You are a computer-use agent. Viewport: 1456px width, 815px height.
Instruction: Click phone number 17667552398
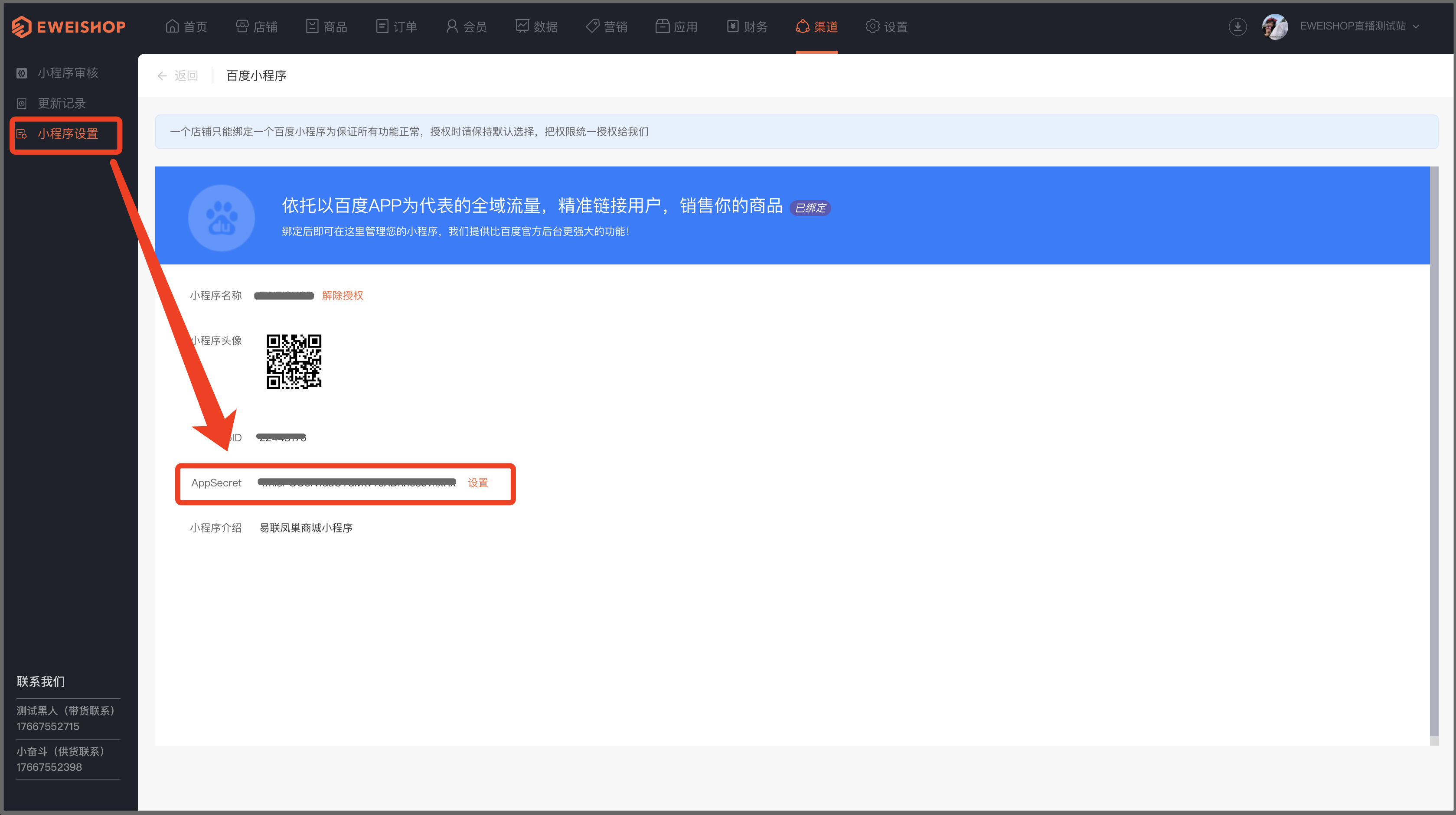click(x=49, y=767)
